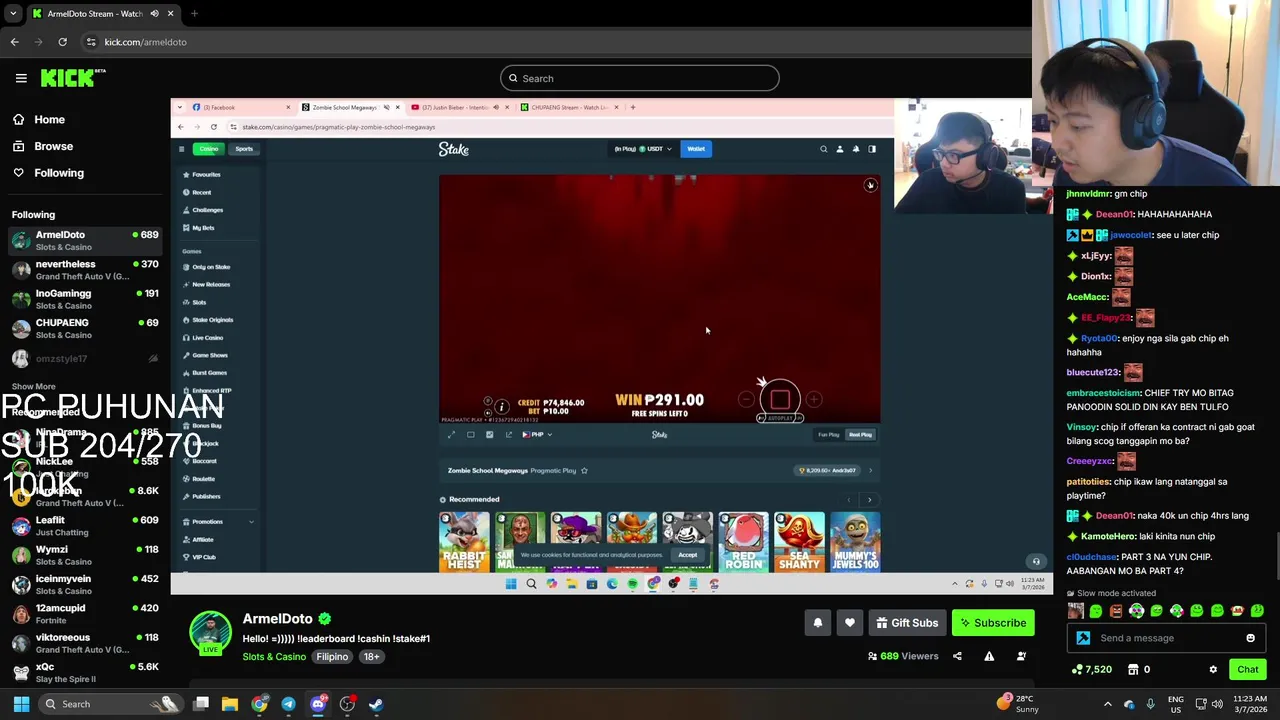1280x720 pixels.
Task: Click the share stream icon
Action: pos(957,656)
